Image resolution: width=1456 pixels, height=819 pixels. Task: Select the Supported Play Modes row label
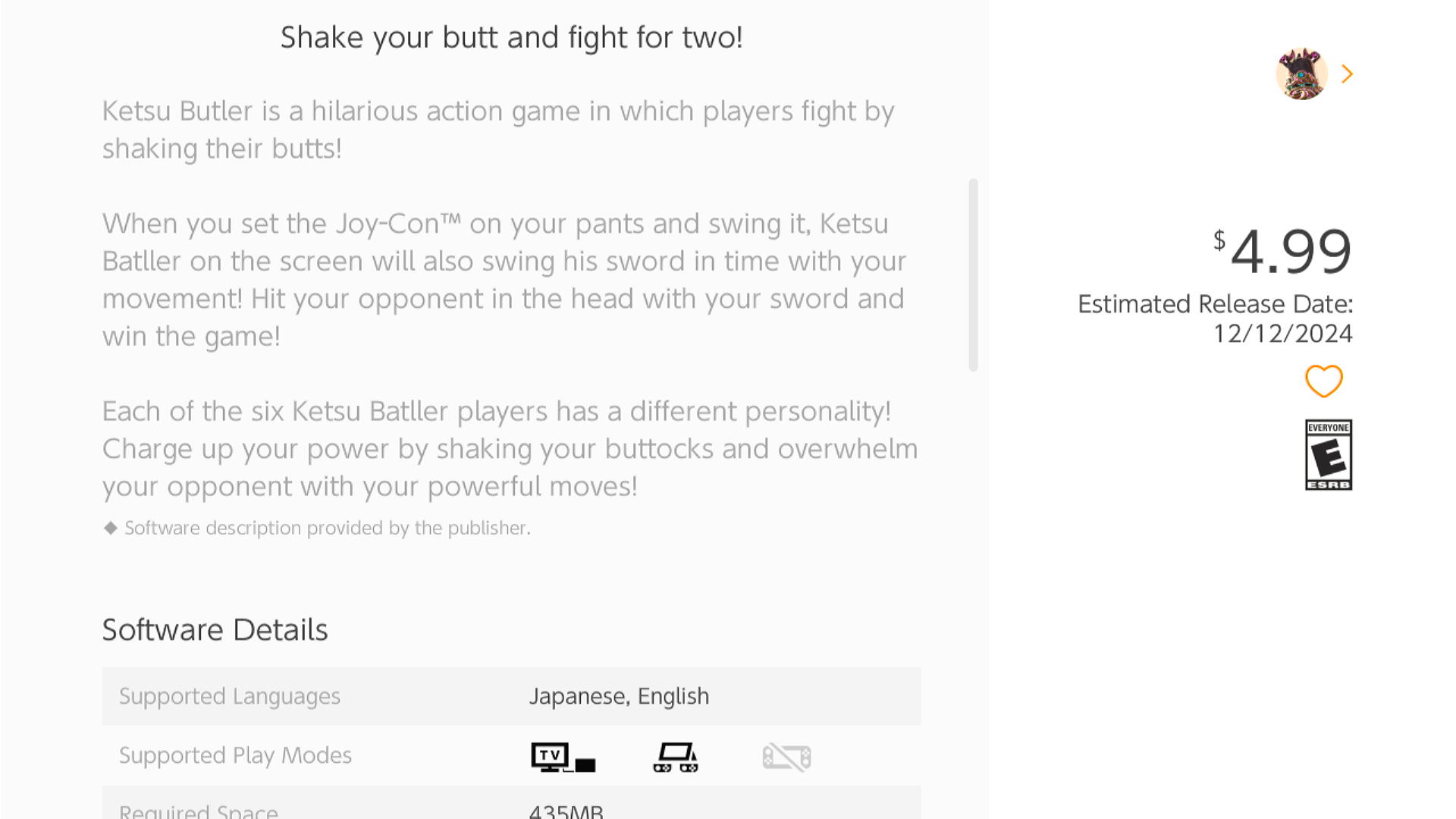coord(235,755)
